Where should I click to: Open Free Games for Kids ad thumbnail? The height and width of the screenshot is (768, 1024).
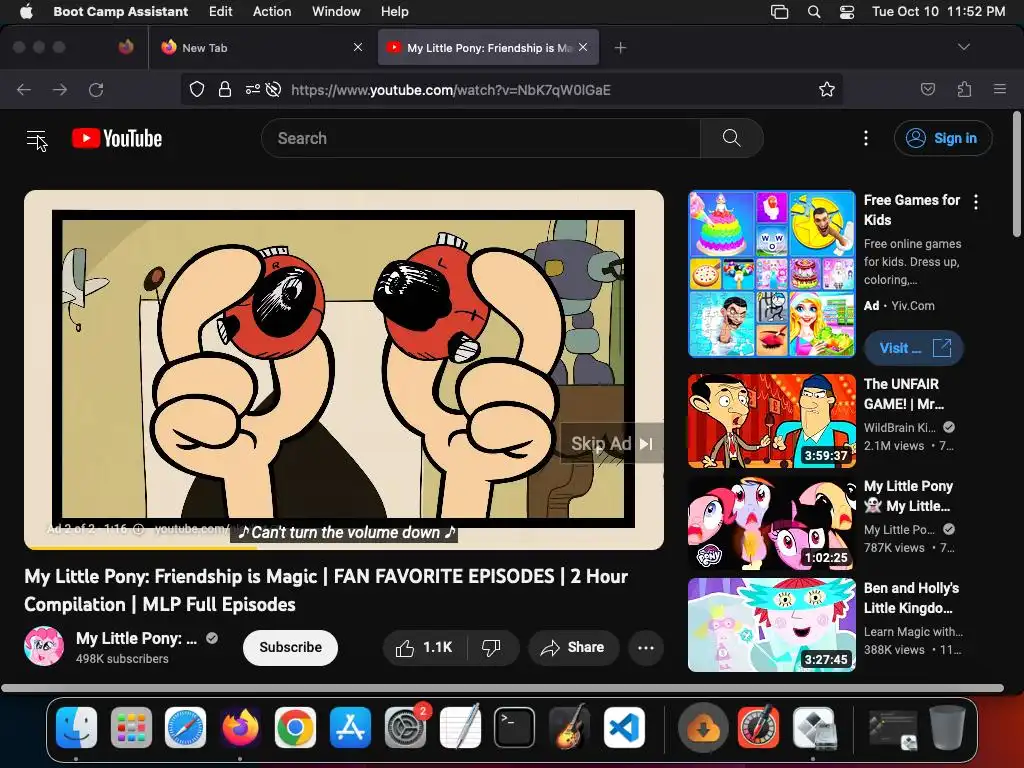[x=771, y=274]
